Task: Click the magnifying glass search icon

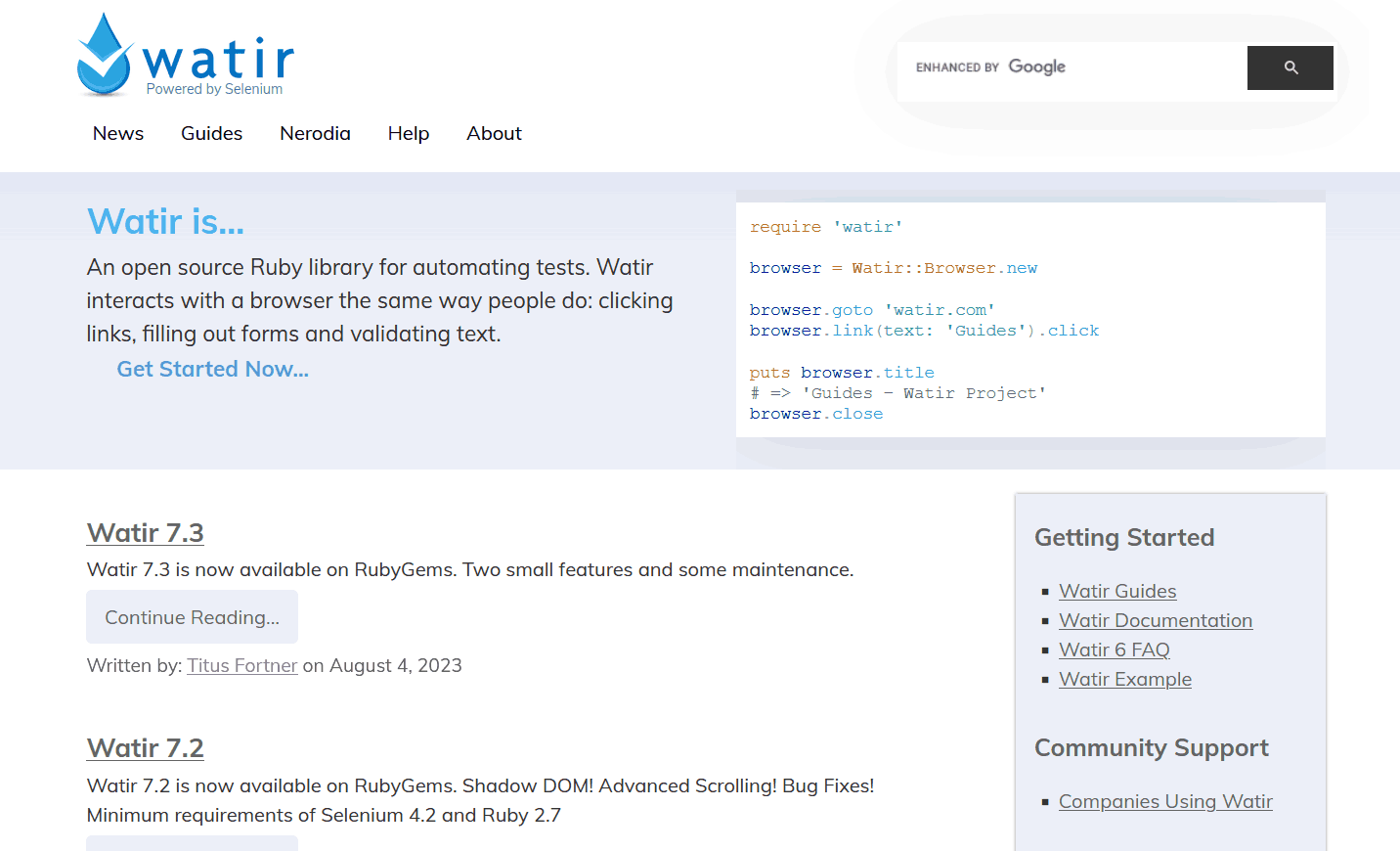Action: coord(1290,67)
